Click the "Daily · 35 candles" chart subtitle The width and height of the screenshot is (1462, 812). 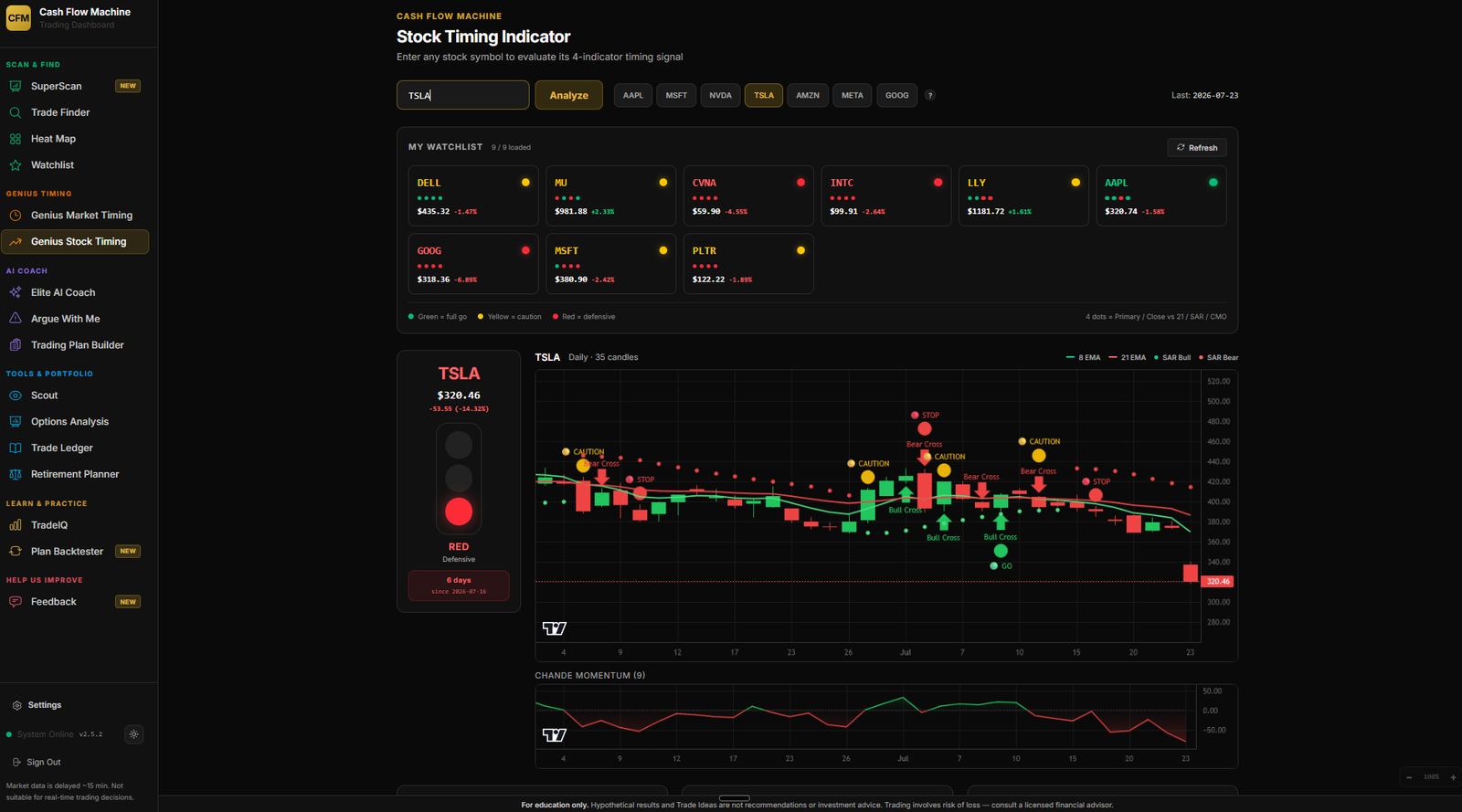[603, 357]
